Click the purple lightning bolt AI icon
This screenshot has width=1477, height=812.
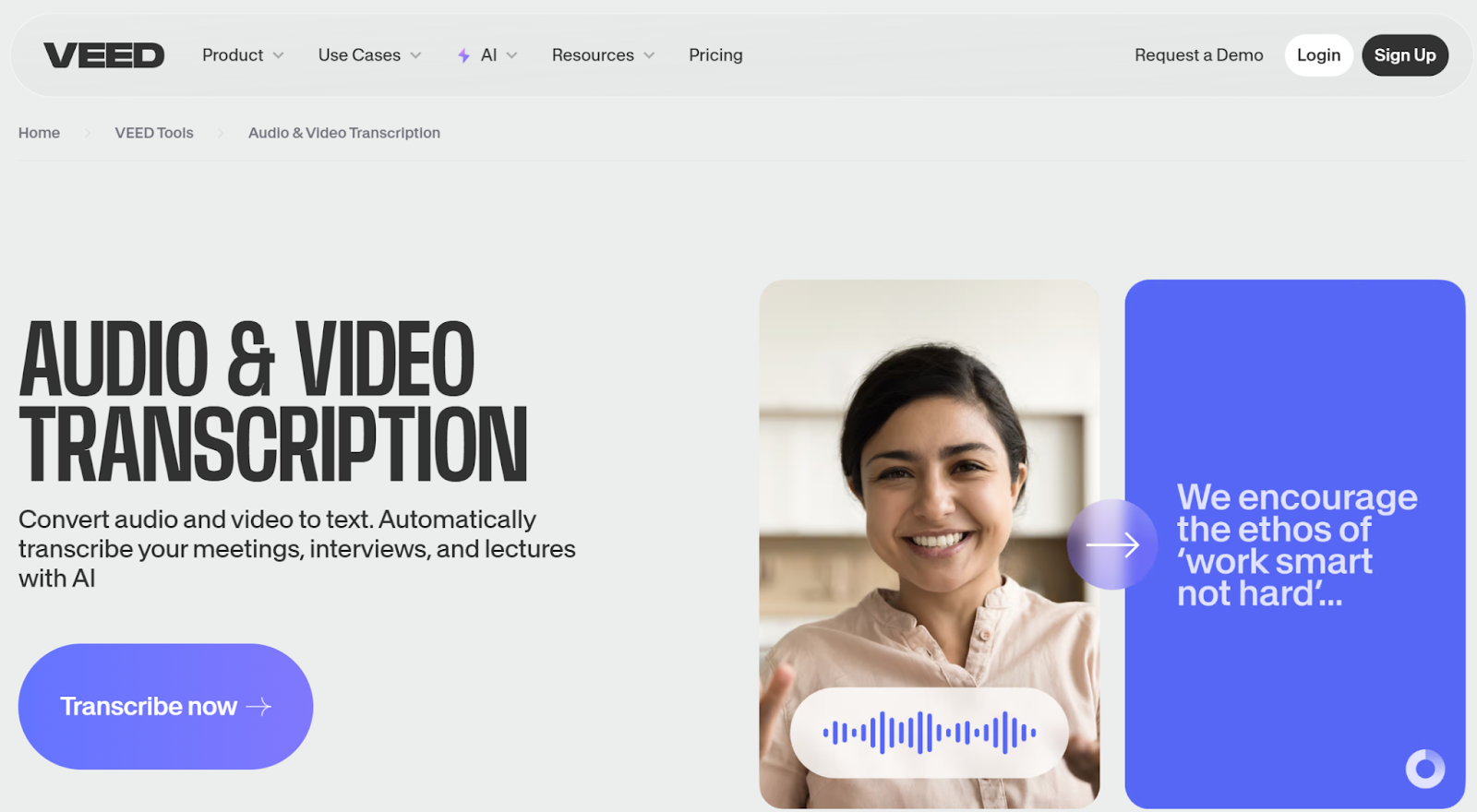pos(463,55)
